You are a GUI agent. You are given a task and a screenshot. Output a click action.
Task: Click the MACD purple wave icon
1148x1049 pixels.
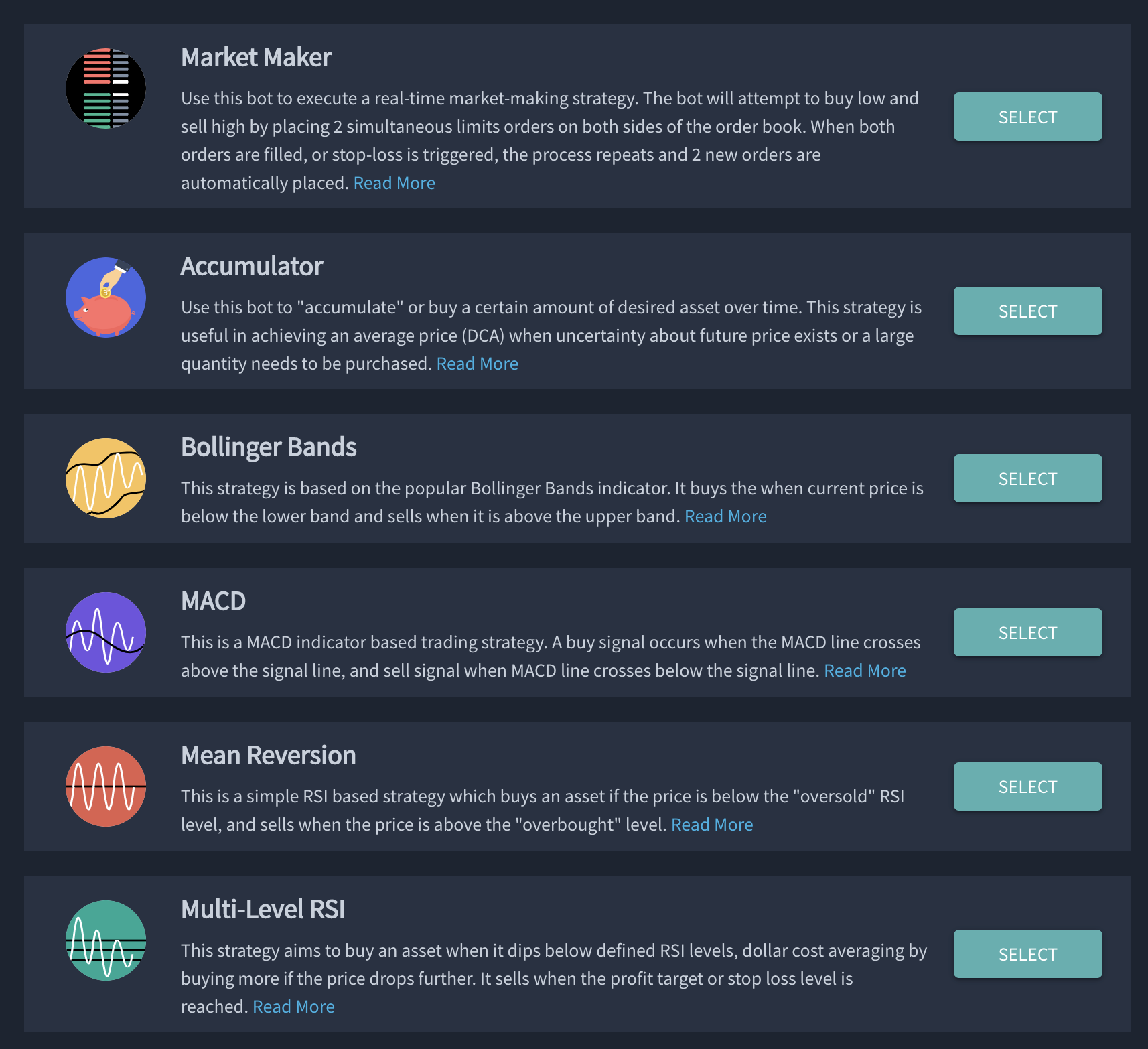[x=106, y=632]
